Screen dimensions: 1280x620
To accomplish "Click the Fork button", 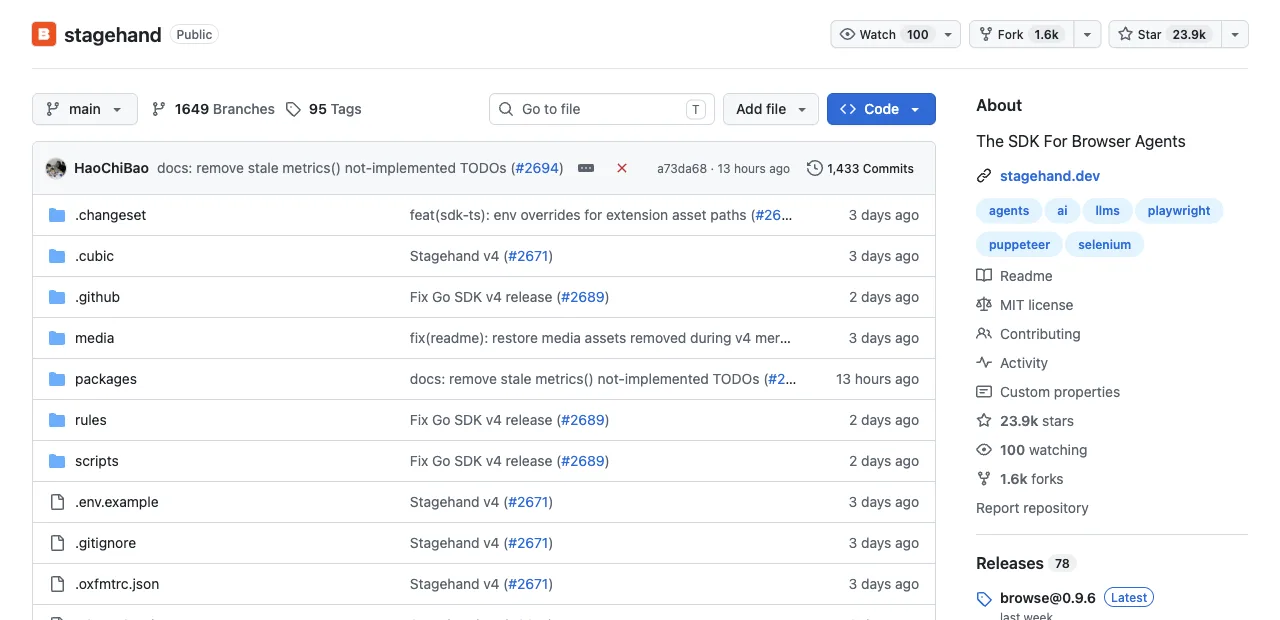I will pos(1021,34).
